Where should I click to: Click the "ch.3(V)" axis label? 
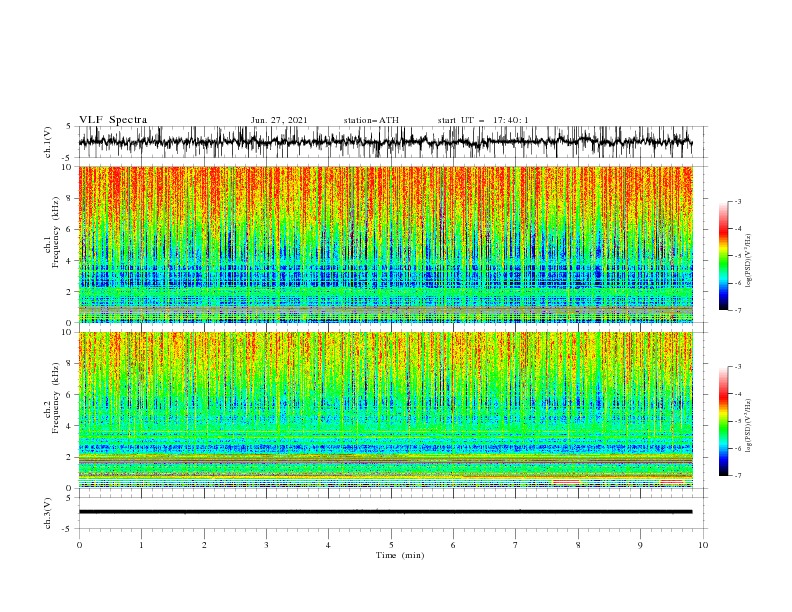tap(48, 513)
